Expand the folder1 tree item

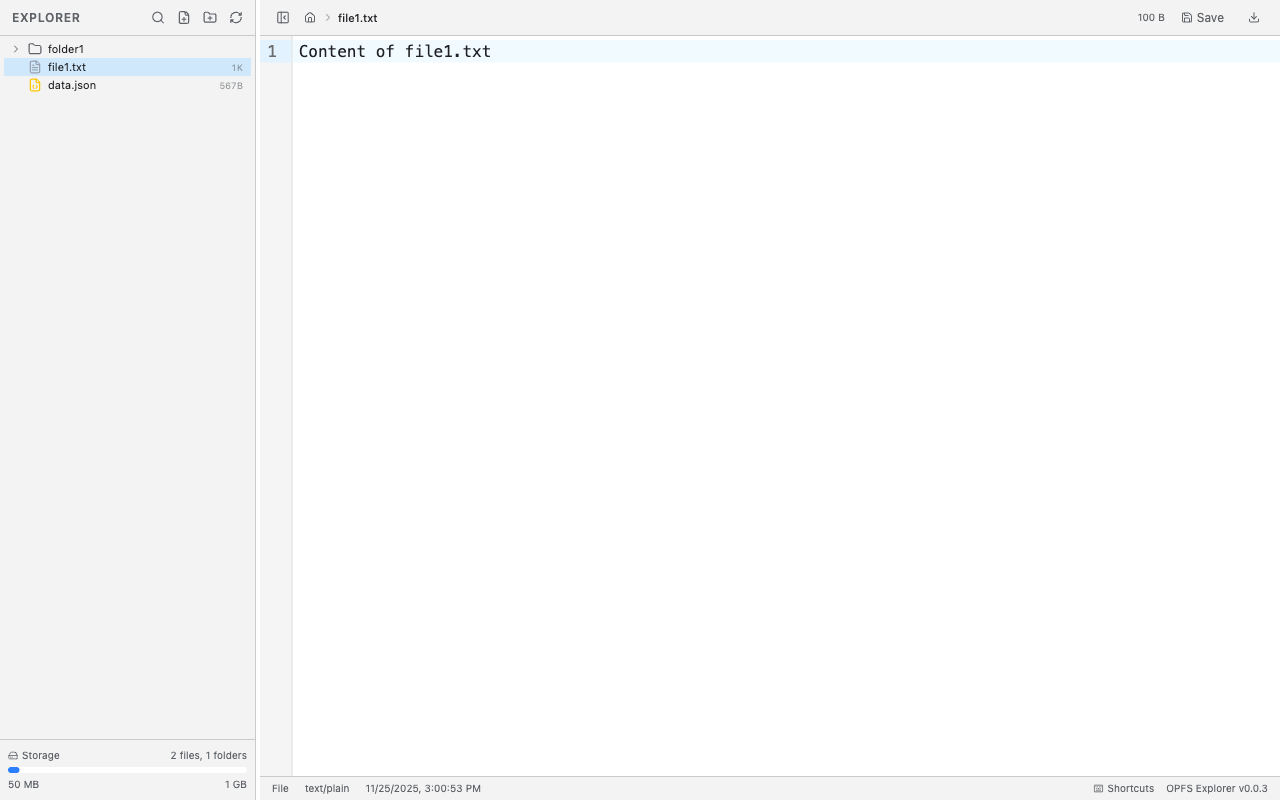click(x=15, y=48)
